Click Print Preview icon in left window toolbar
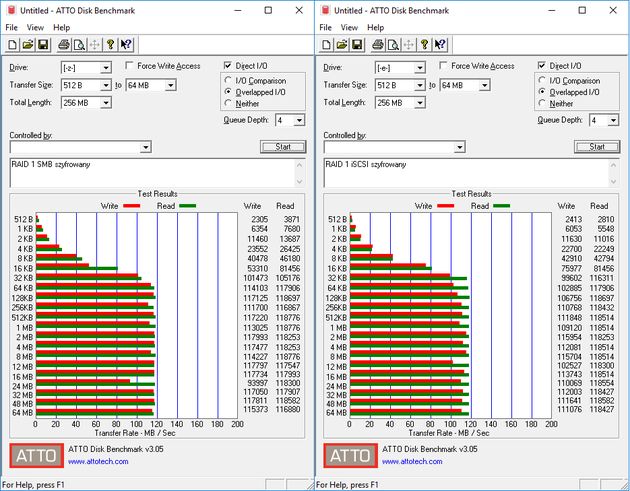 click(79, 45)
